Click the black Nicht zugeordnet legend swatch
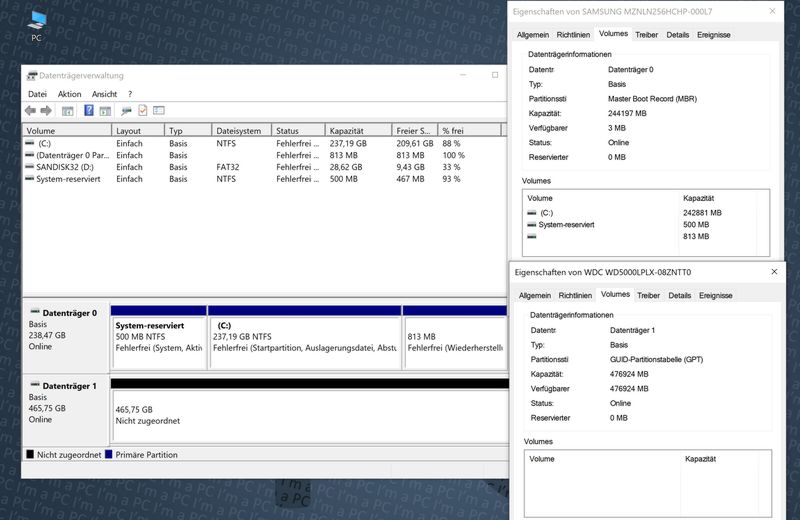Screen dimensions: 800x520 pos(30,454)
